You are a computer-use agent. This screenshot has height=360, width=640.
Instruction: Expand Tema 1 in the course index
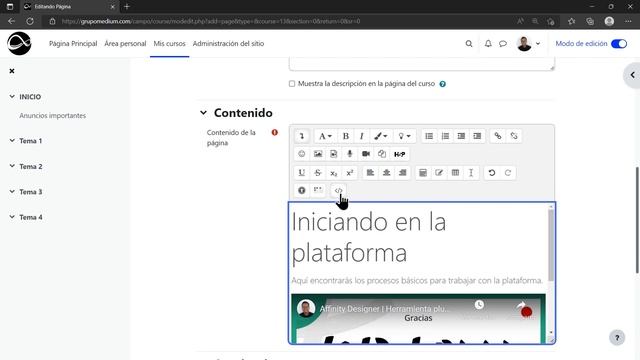click(x=12, y=141)
